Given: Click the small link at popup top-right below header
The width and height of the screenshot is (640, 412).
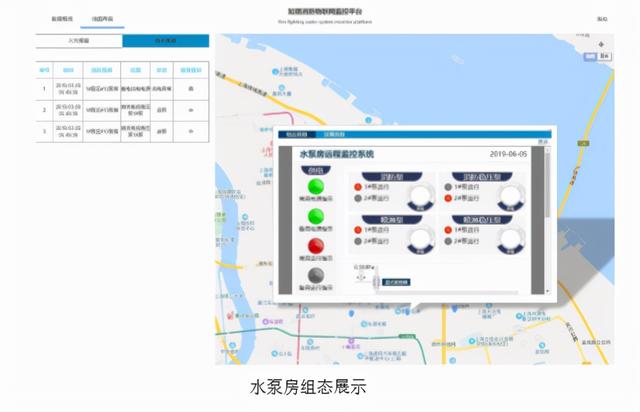Looking at the screenshot, I should coord(542,141).
